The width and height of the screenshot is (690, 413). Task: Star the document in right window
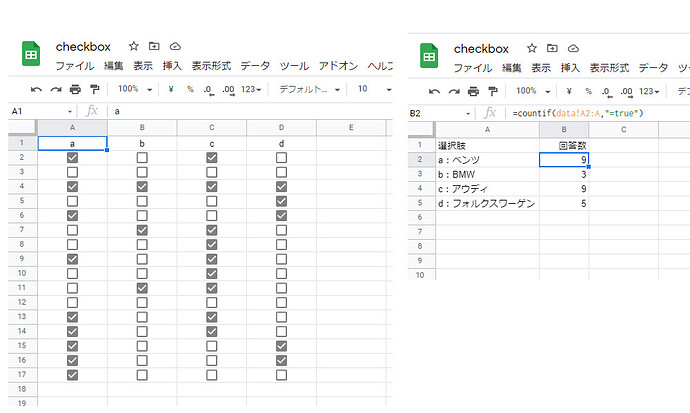532,48
